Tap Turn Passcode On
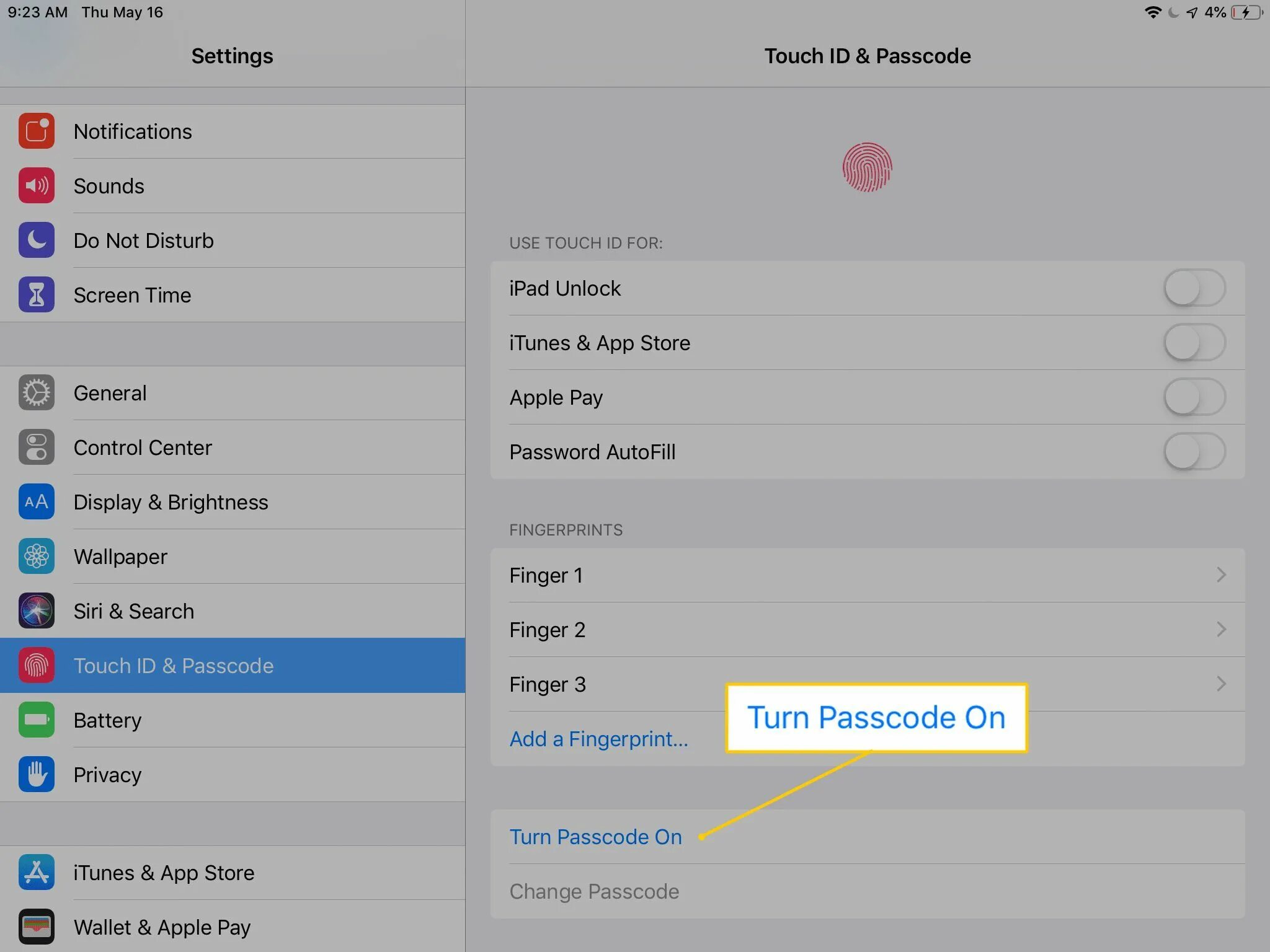The width and height of the screenshot is (1270, 952). click(x=595, y=837)
